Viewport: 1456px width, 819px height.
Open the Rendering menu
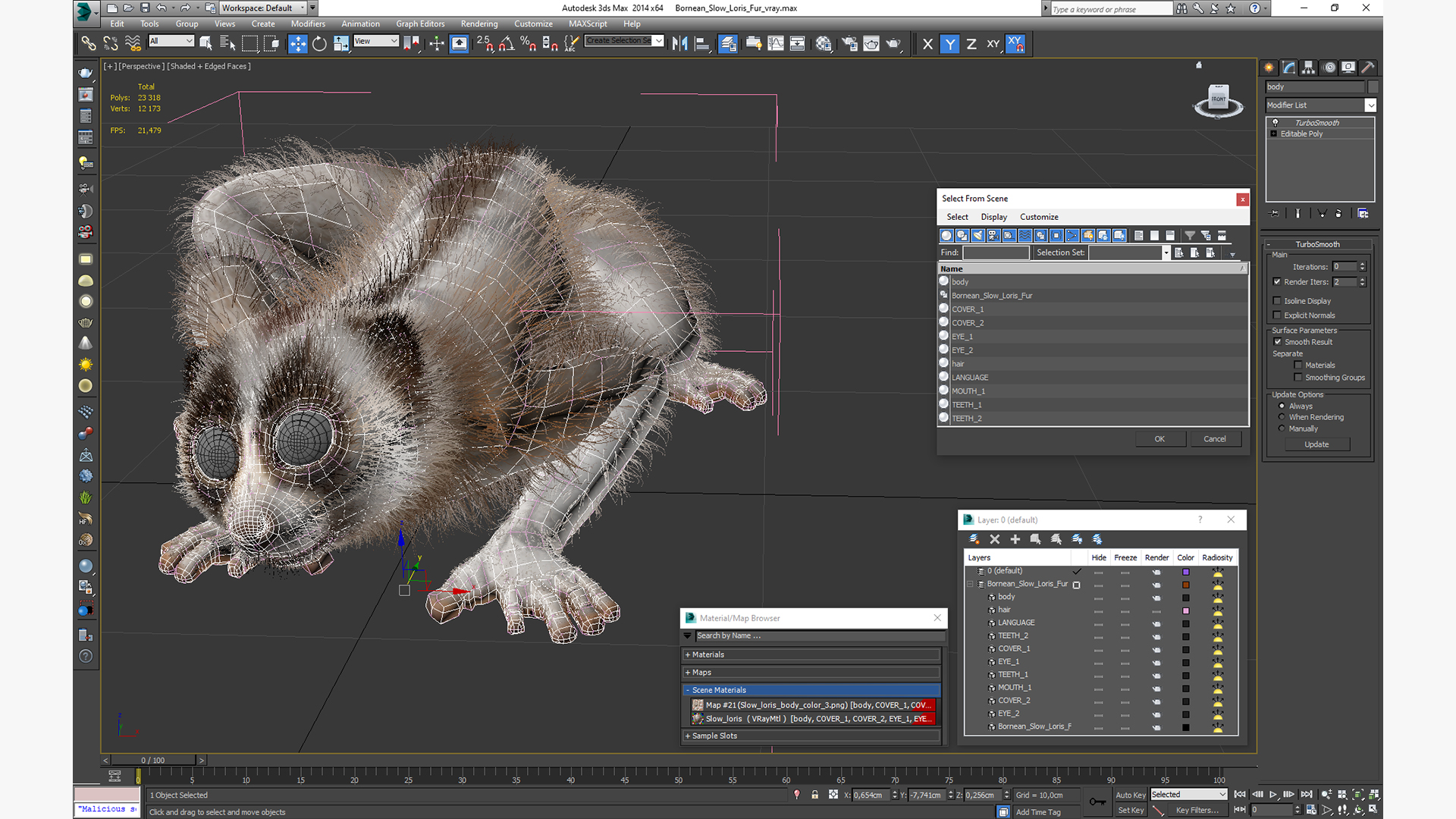pos(479,24)
